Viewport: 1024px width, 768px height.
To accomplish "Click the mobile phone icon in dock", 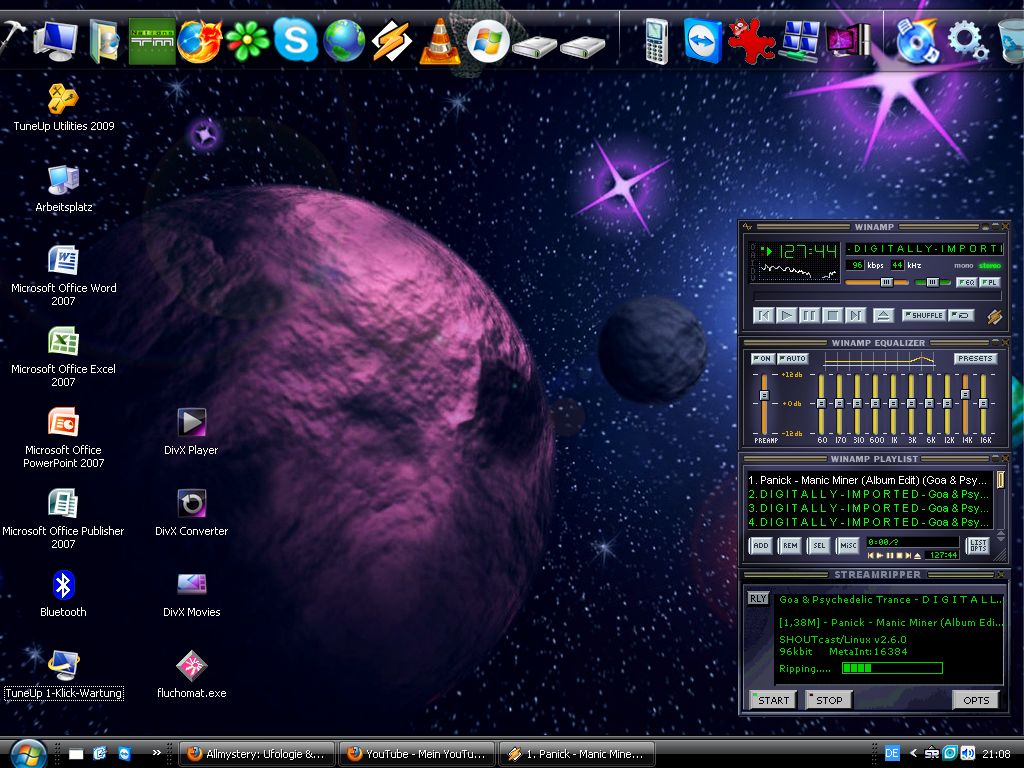I will coord(656,42).
